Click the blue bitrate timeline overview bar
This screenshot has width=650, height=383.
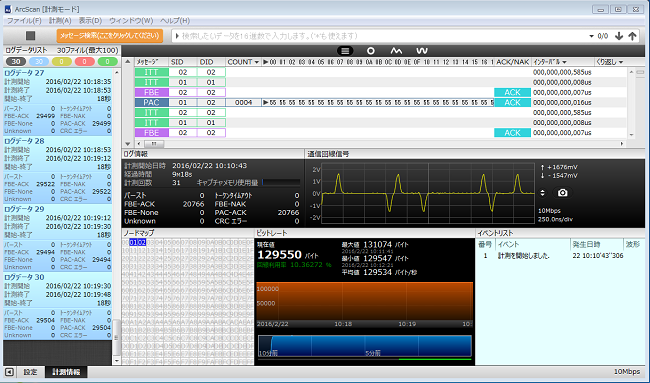click(x=365, y=346)
